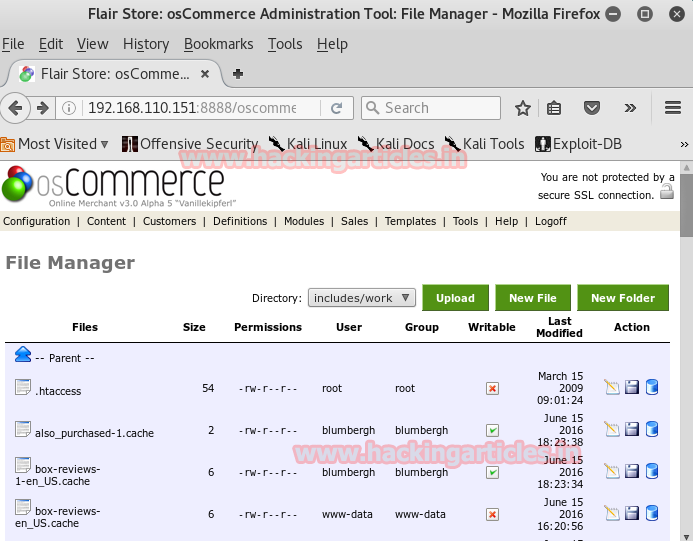Open the Bookmarks menu
Screen dimensions: 693x541
[x=218, y=44]
